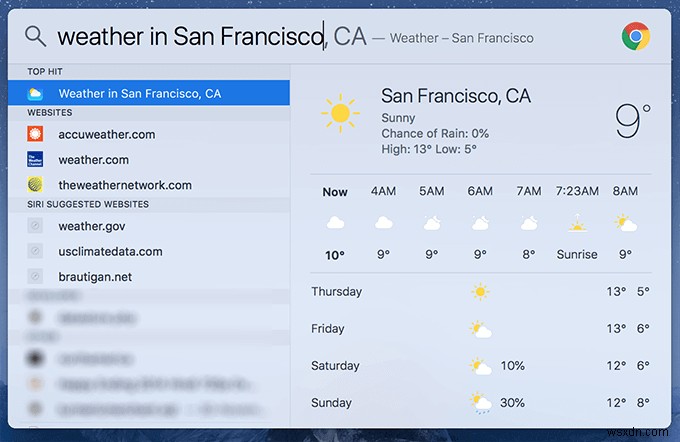Select the top hit Weather in San Francisco, CA
The width and height of the screenshot is (680, 442).
(x=149, y=93)
